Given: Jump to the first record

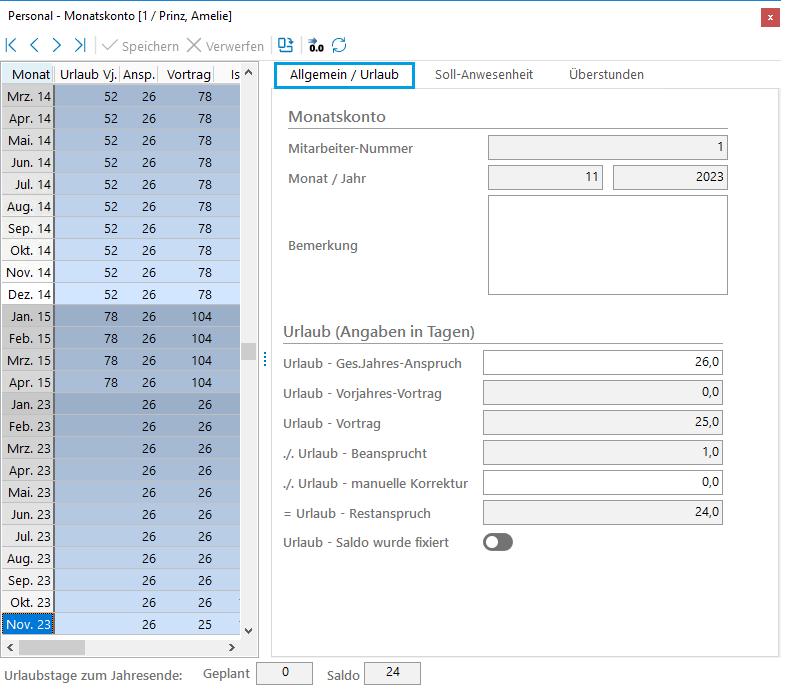Looking at the screenshot, I should [11, 45].
